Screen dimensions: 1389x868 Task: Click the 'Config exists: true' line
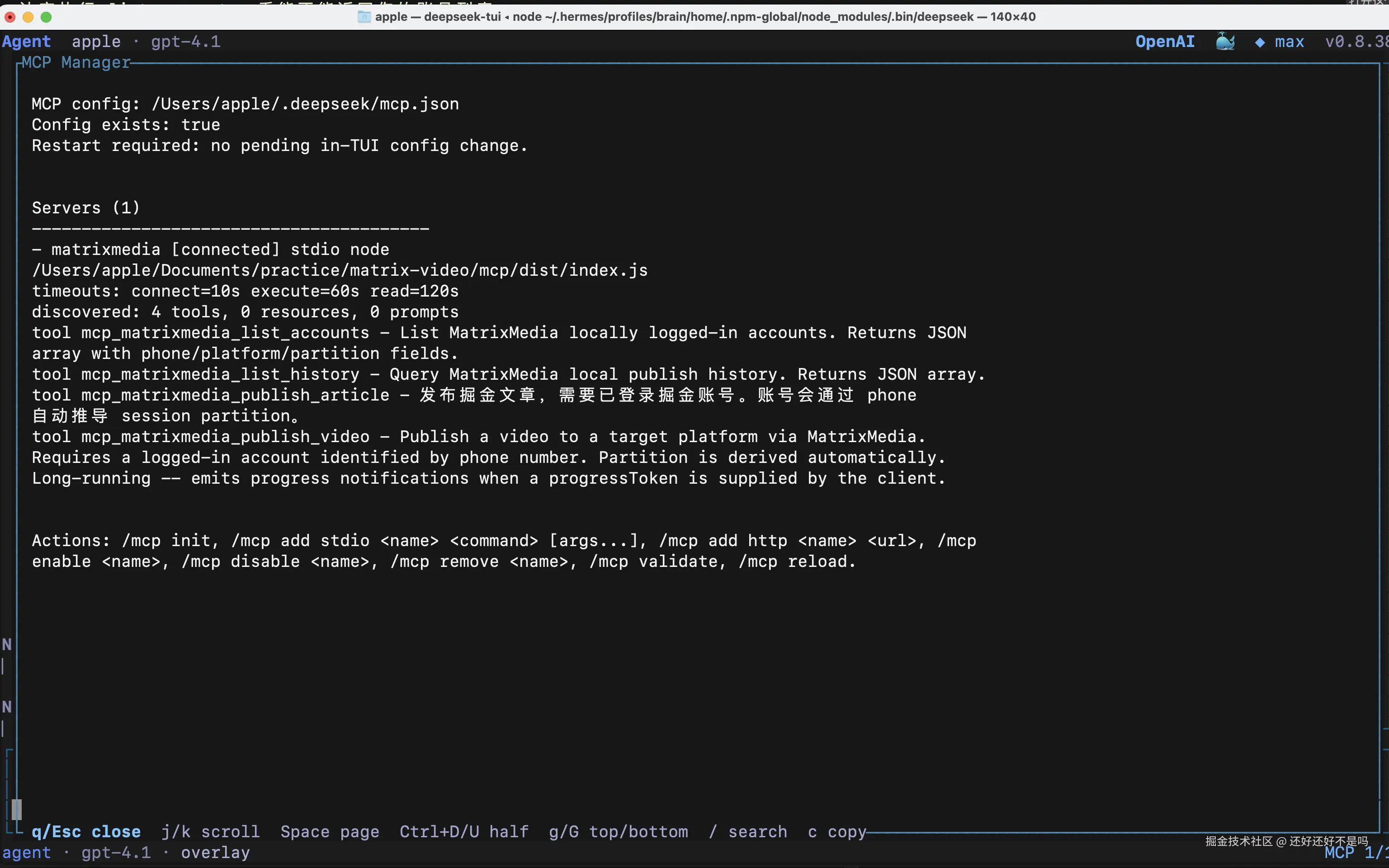pos(126,125)
